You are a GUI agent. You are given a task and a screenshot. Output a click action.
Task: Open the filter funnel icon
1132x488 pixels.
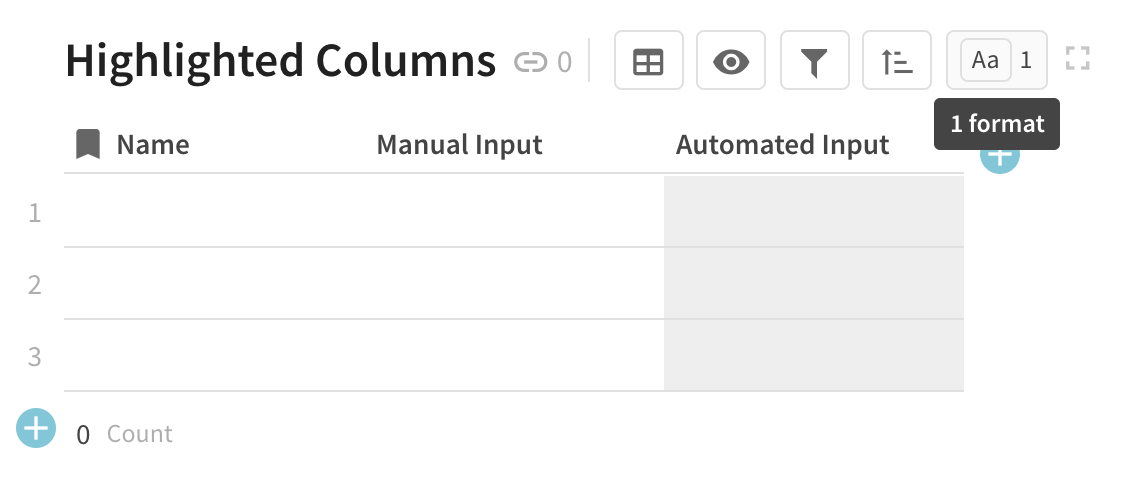pyautogui.click(x=814, y=62)
